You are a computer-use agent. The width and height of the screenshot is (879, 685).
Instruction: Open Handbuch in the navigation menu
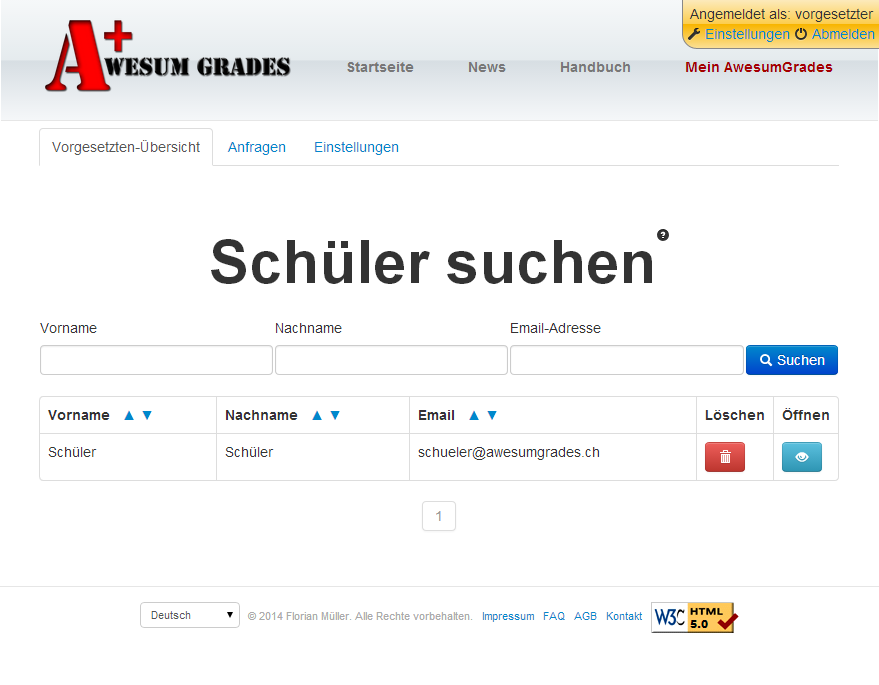(x=595, y=67)
